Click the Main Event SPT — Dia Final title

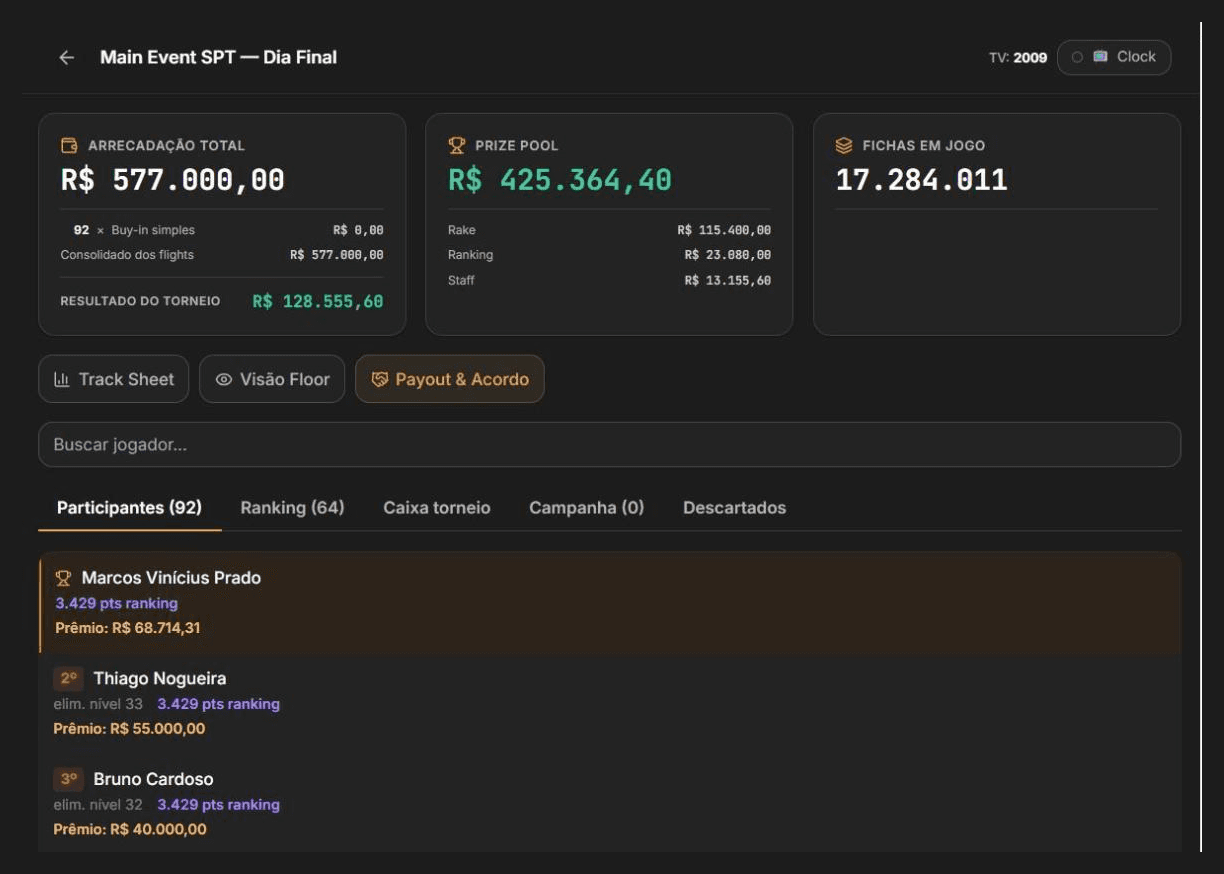click(218, 57)
